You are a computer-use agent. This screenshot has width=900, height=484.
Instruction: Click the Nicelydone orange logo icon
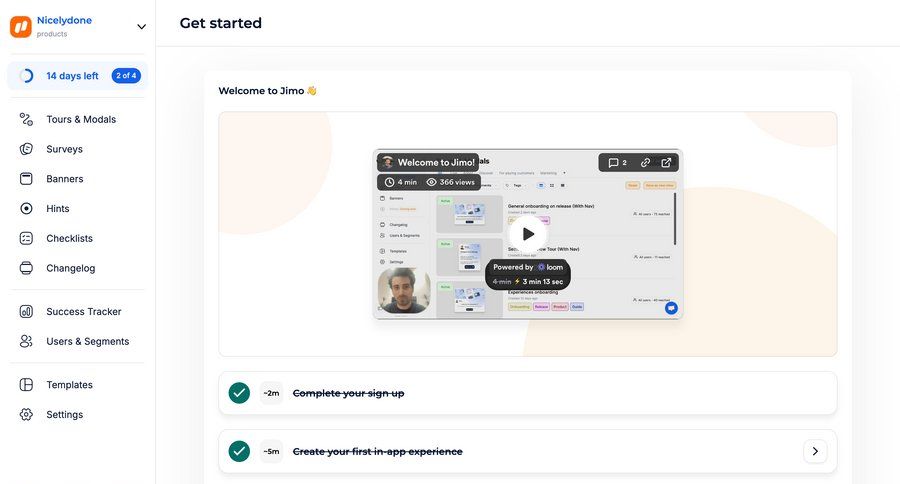point(21,26)
